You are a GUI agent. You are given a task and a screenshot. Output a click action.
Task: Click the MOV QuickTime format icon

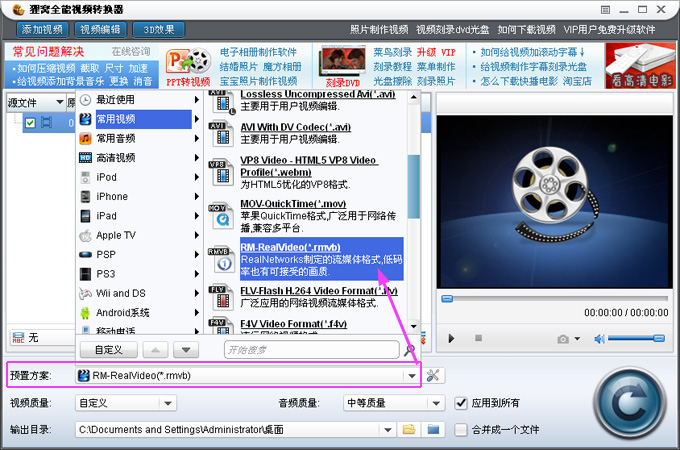click(x=220, y=215)
